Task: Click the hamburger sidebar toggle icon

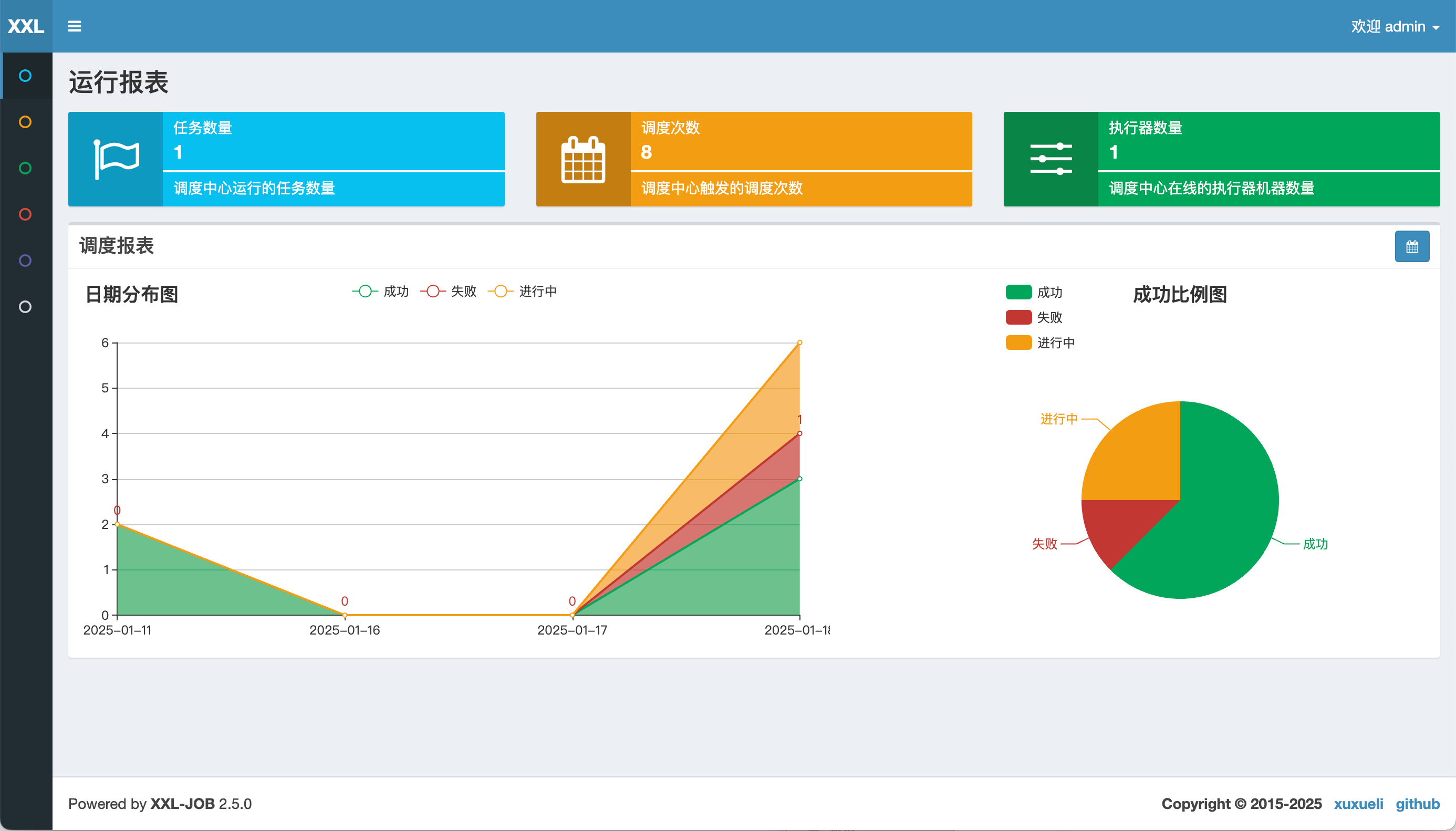Action: pyautogui.click(x=74, y=26)
